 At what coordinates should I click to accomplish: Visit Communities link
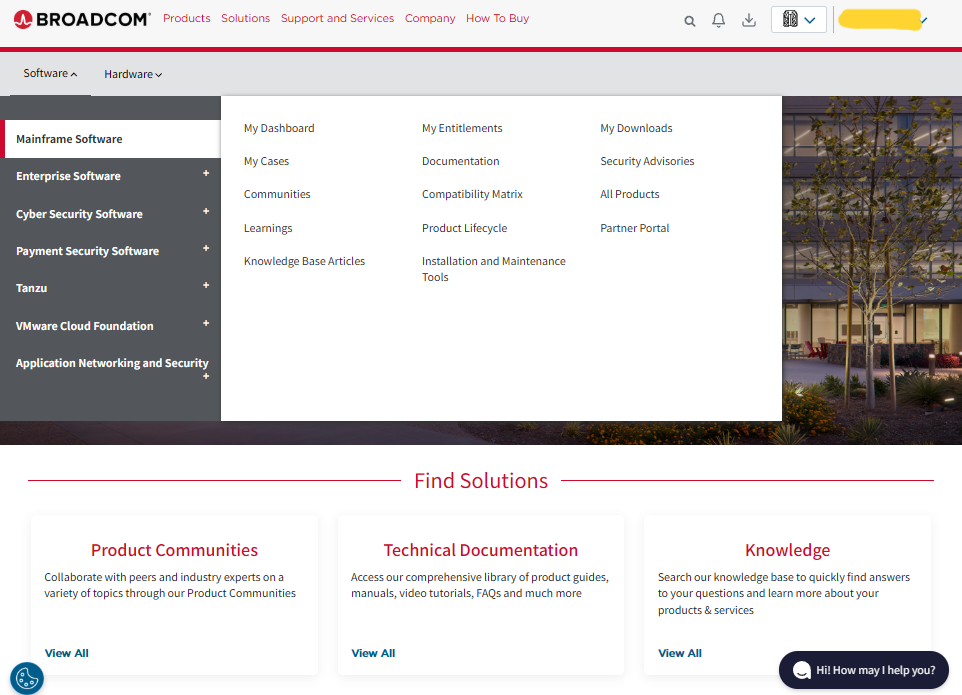point(277,194)
